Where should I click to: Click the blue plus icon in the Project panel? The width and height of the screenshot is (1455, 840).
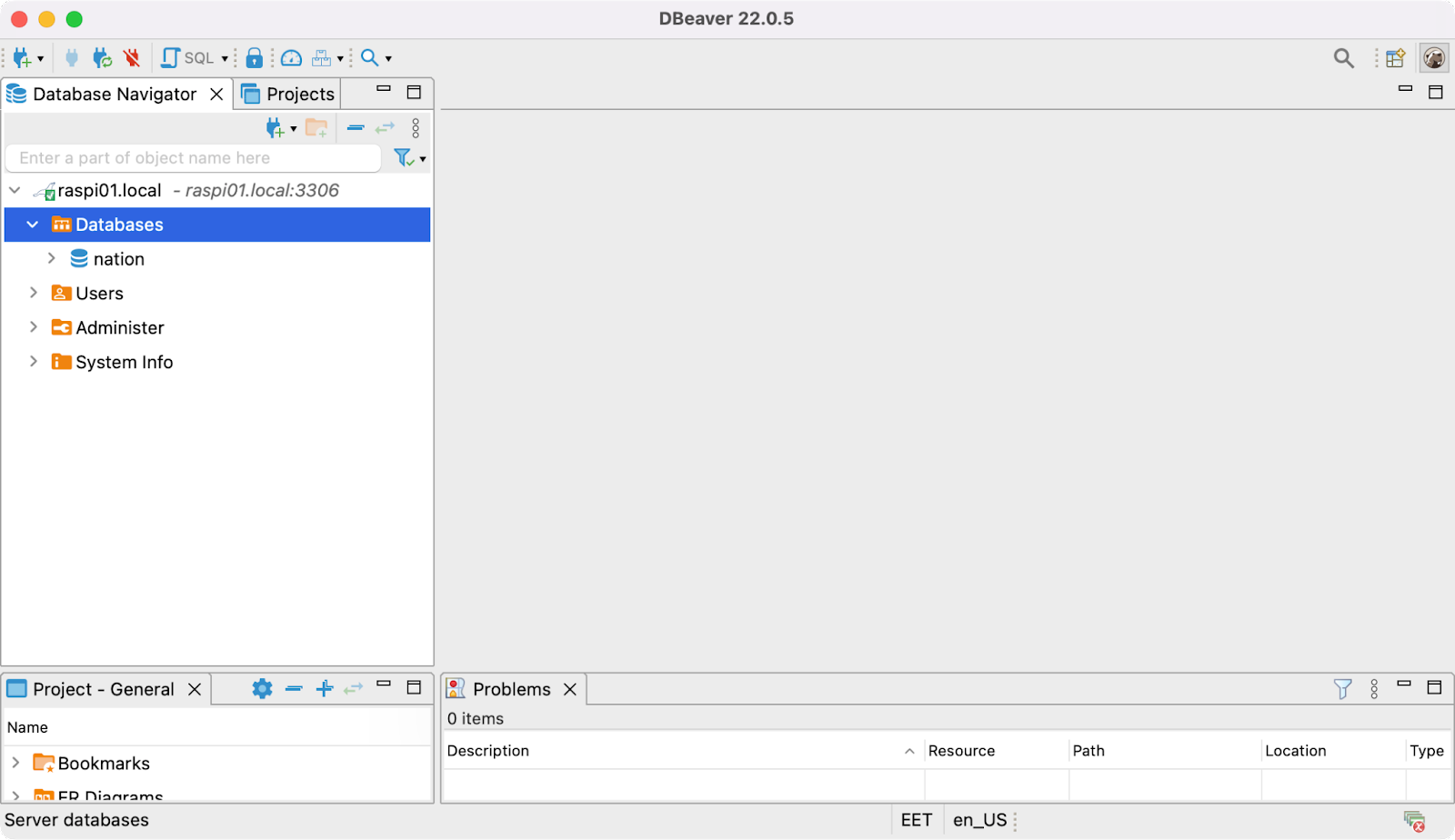click(x=325, y=689)
